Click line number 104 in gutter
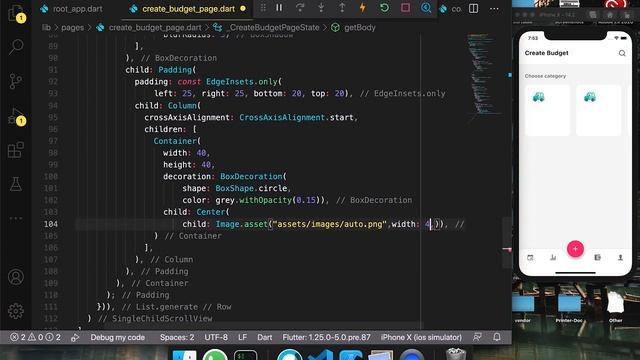Viewport: 640px width, 360px height. pyautogui.click(x=51, y=224)
